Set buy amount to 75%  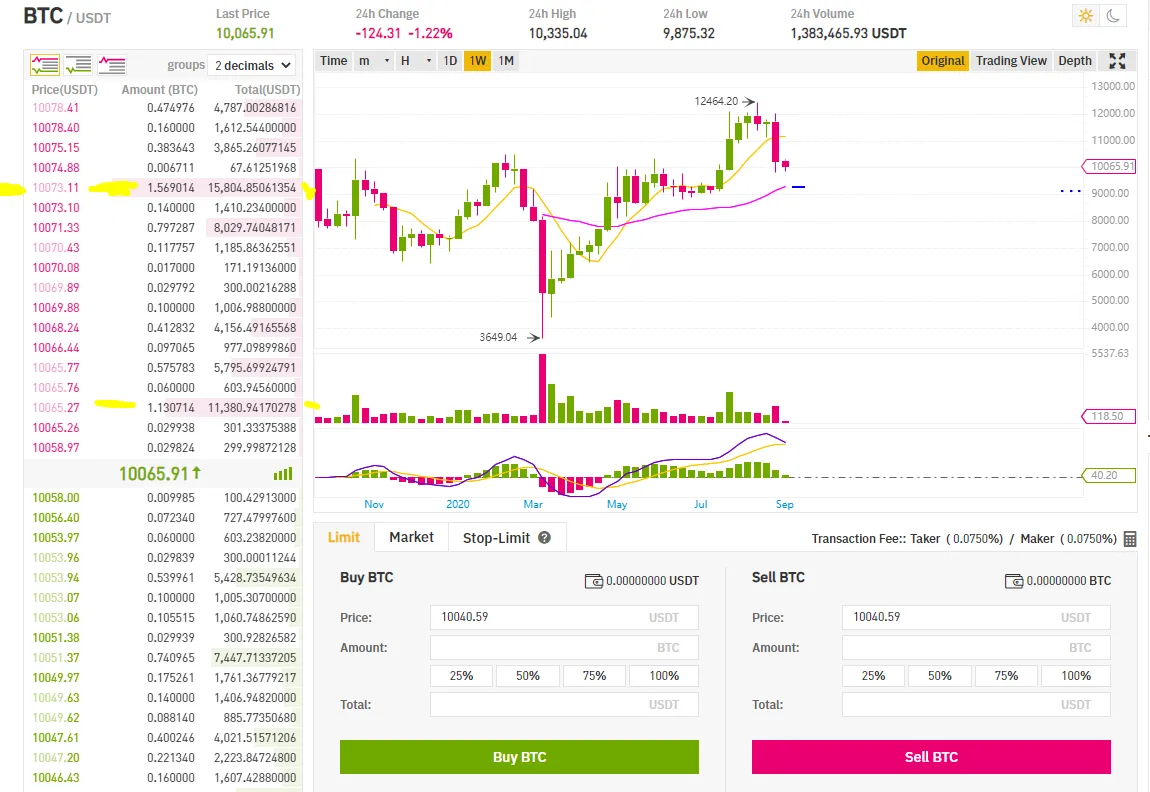pos(594,675)
